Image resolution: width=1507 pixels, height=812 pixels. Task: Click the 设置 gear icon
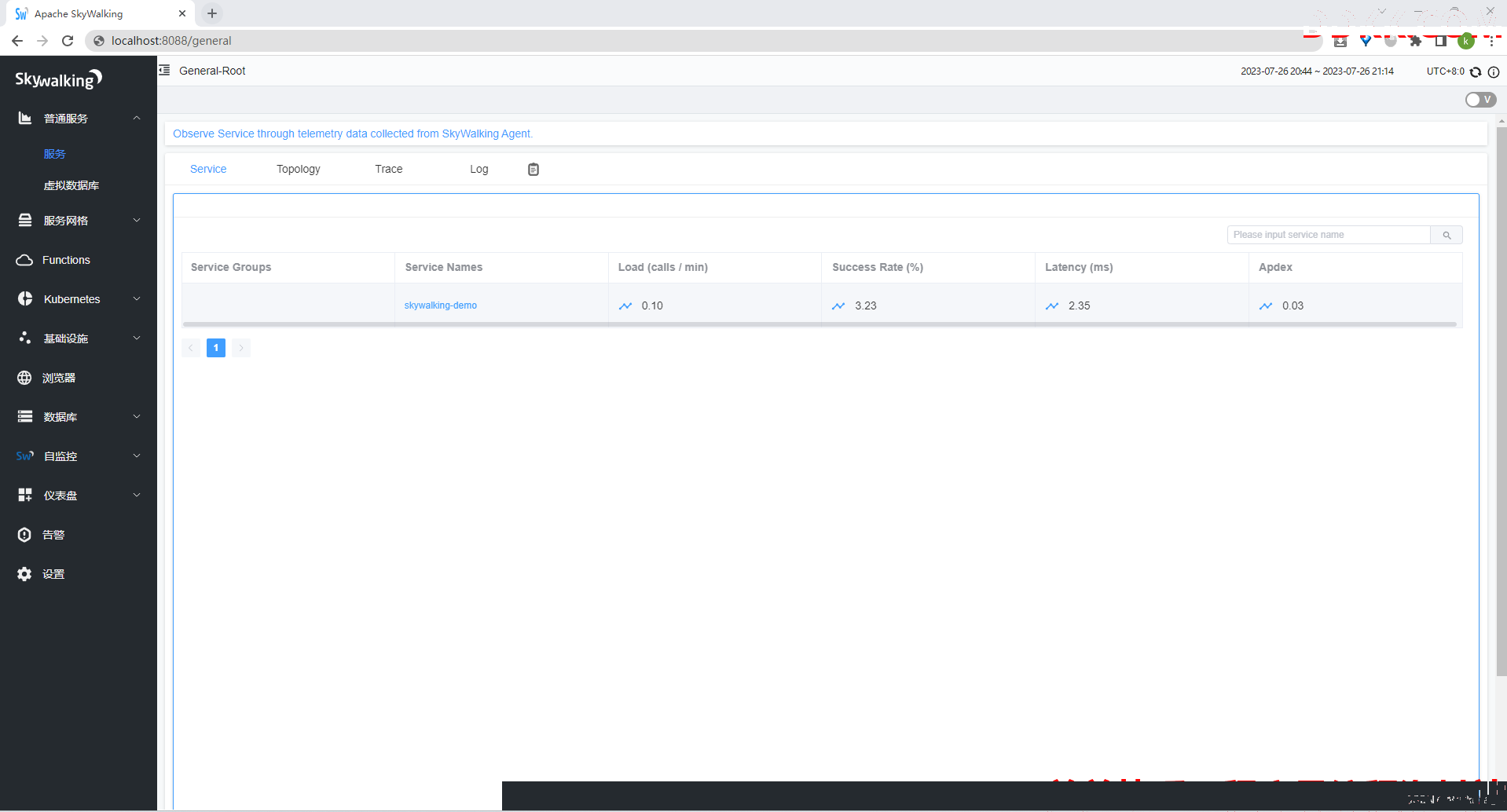(x=24, y=574)
